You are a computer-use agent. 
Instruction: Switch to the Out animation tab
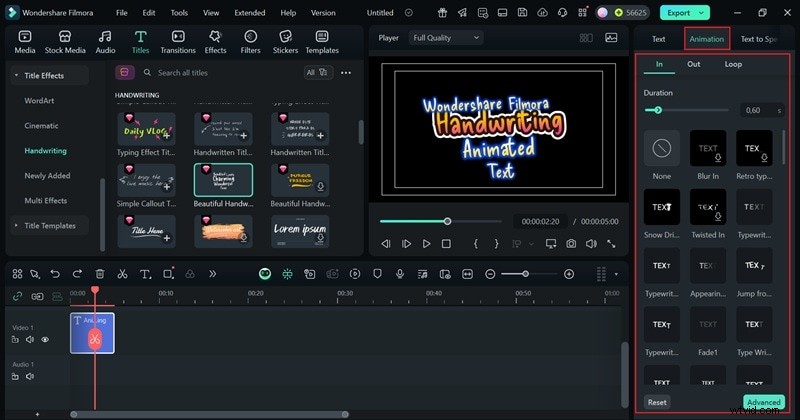coord(693,64)
